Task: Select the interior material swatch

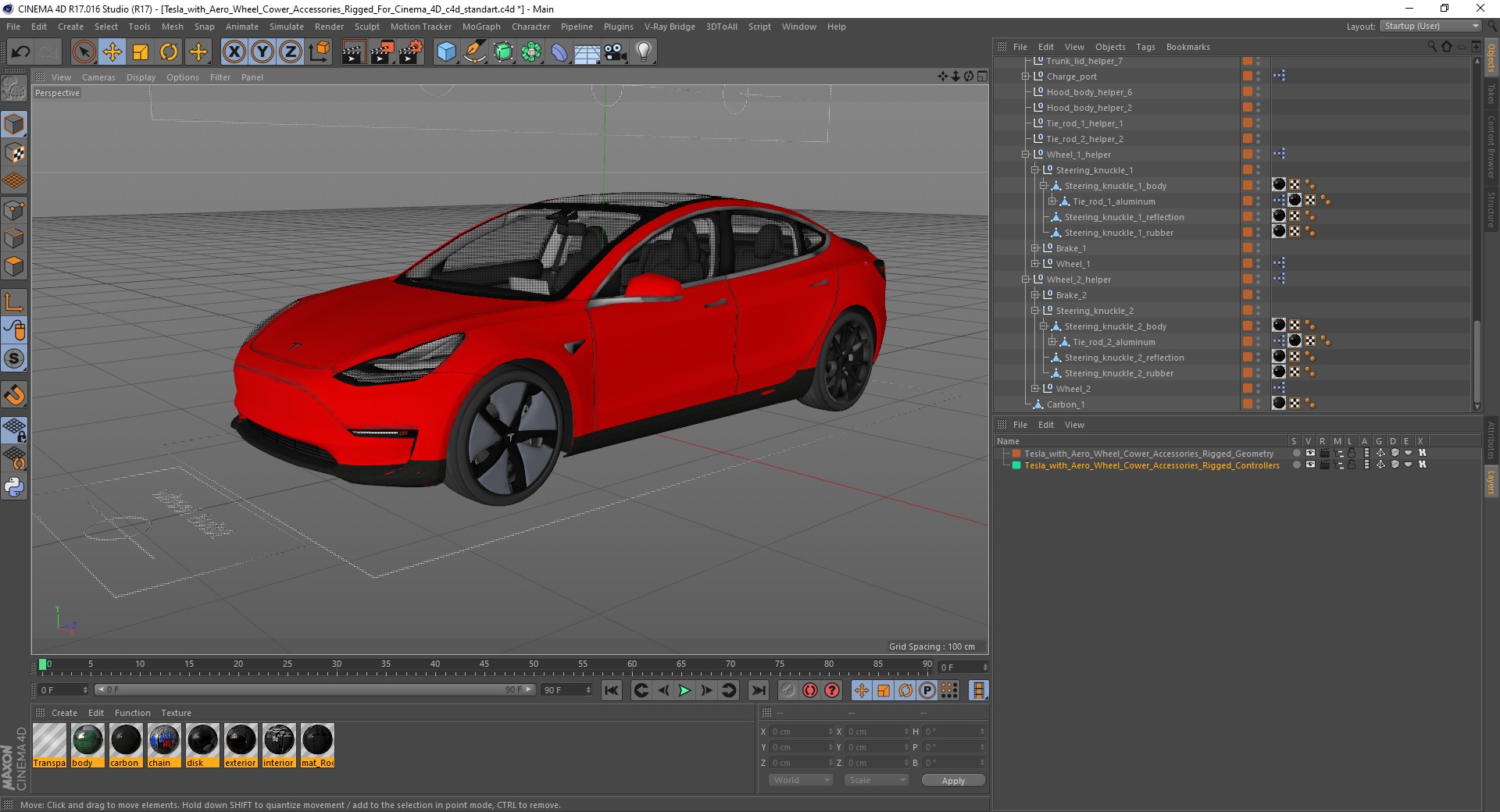Action: pos(279,746)
